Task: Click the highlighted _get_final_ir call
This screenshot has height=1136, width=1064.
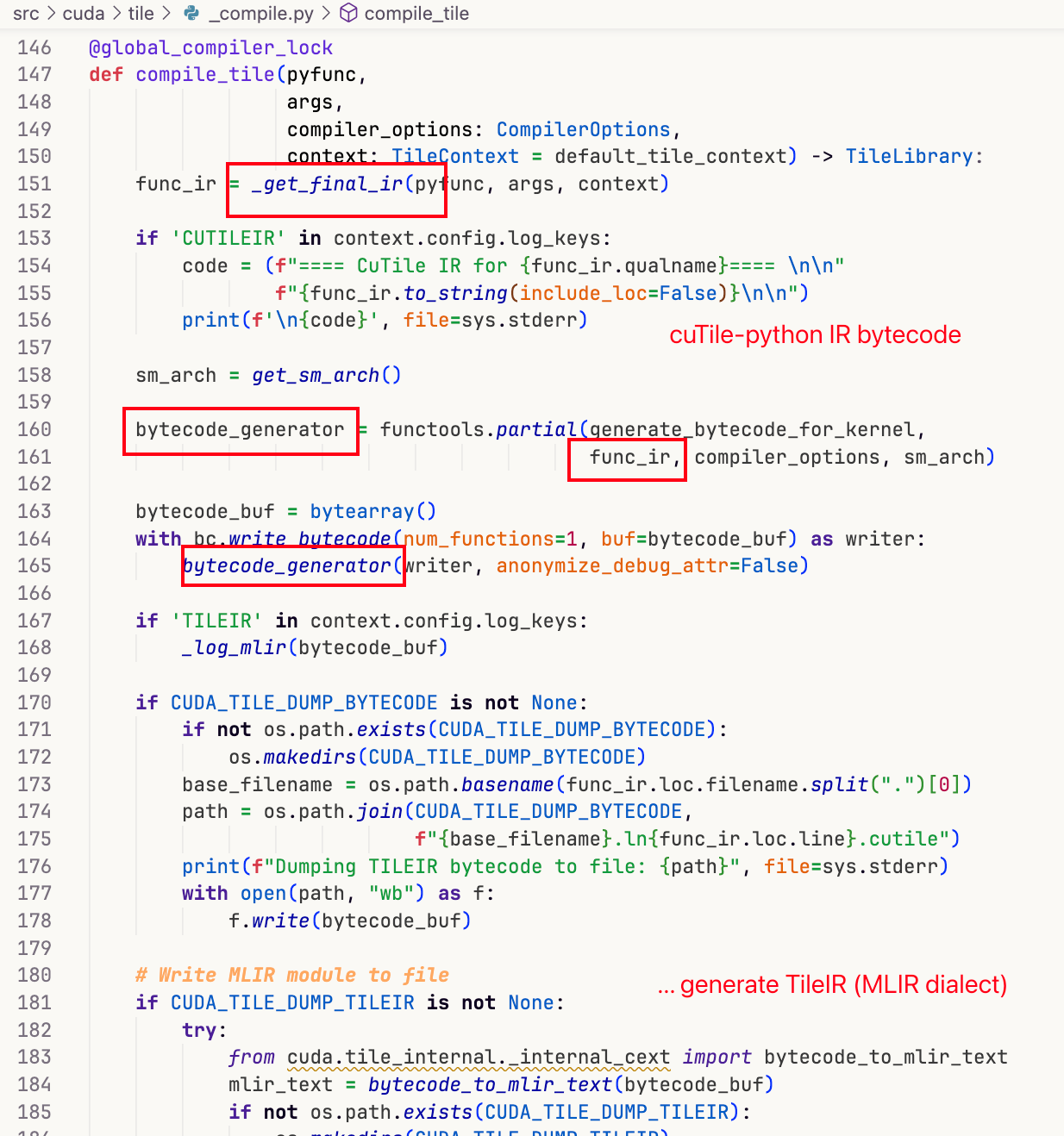Action: tap(328, 184)
